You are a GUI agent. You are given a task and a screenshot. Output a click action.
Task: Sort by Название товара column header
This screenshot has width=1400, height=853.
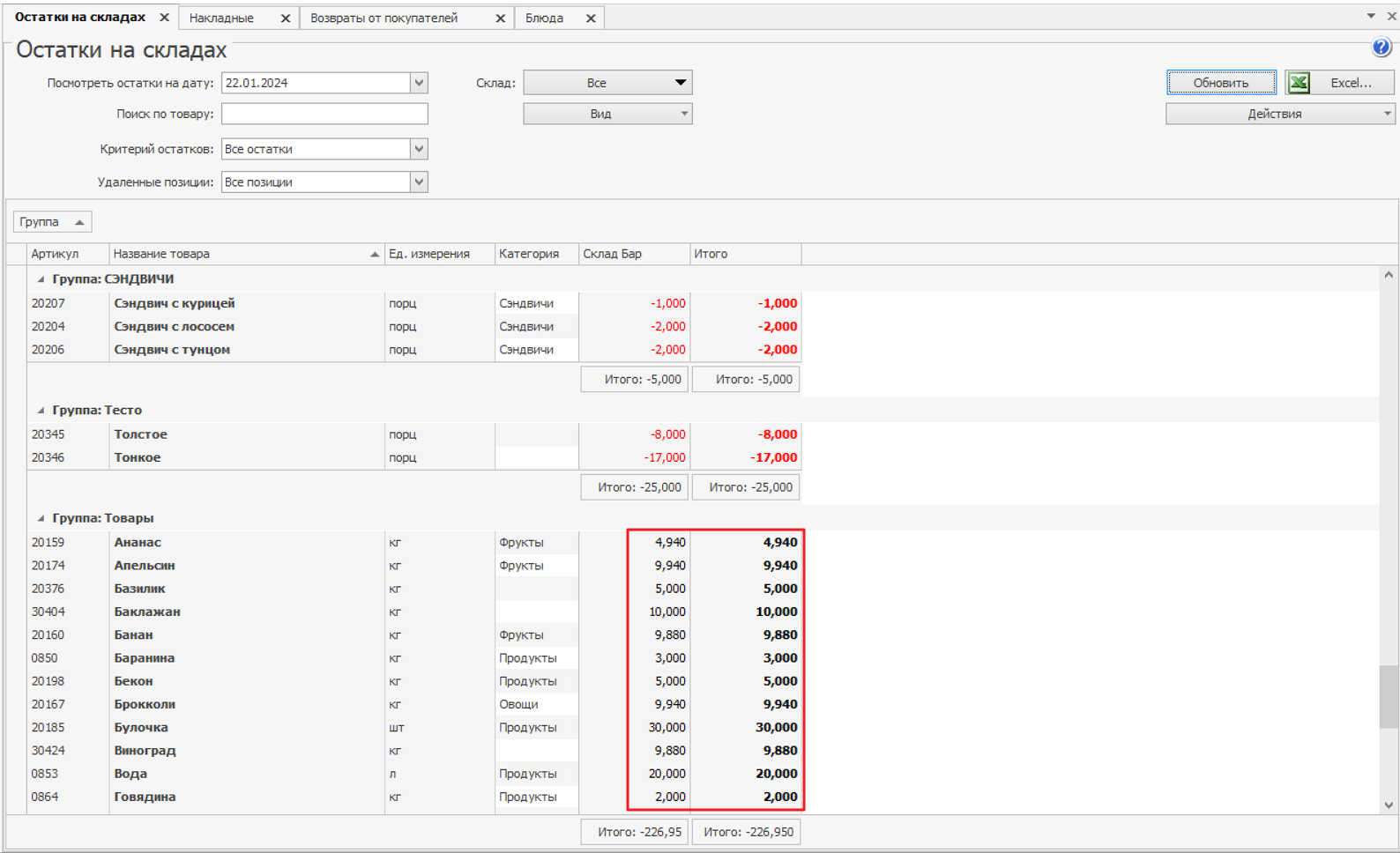point(247,254)
